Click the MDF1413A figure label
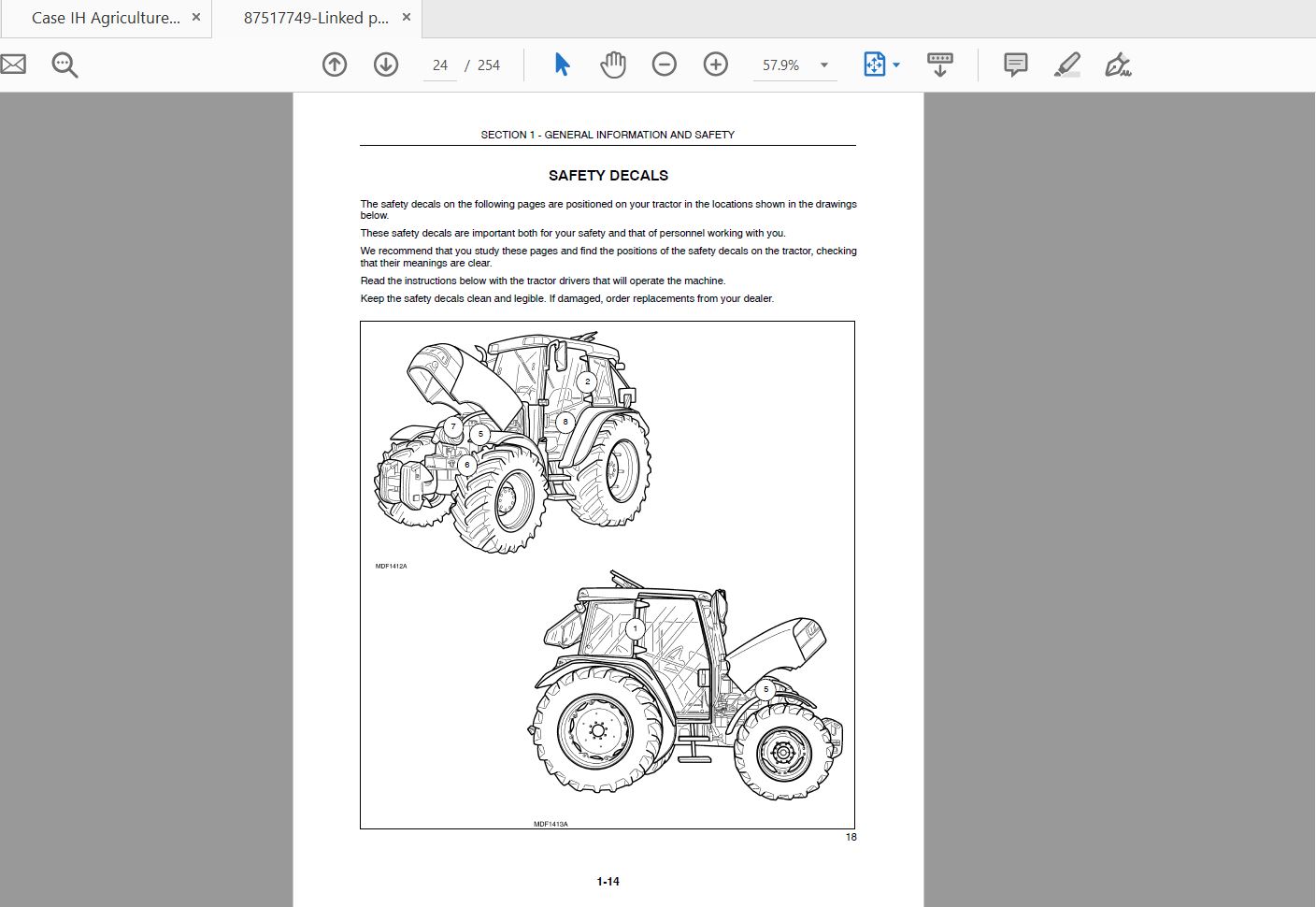This screenshot has width=1316, height=907. coord(551,824)
